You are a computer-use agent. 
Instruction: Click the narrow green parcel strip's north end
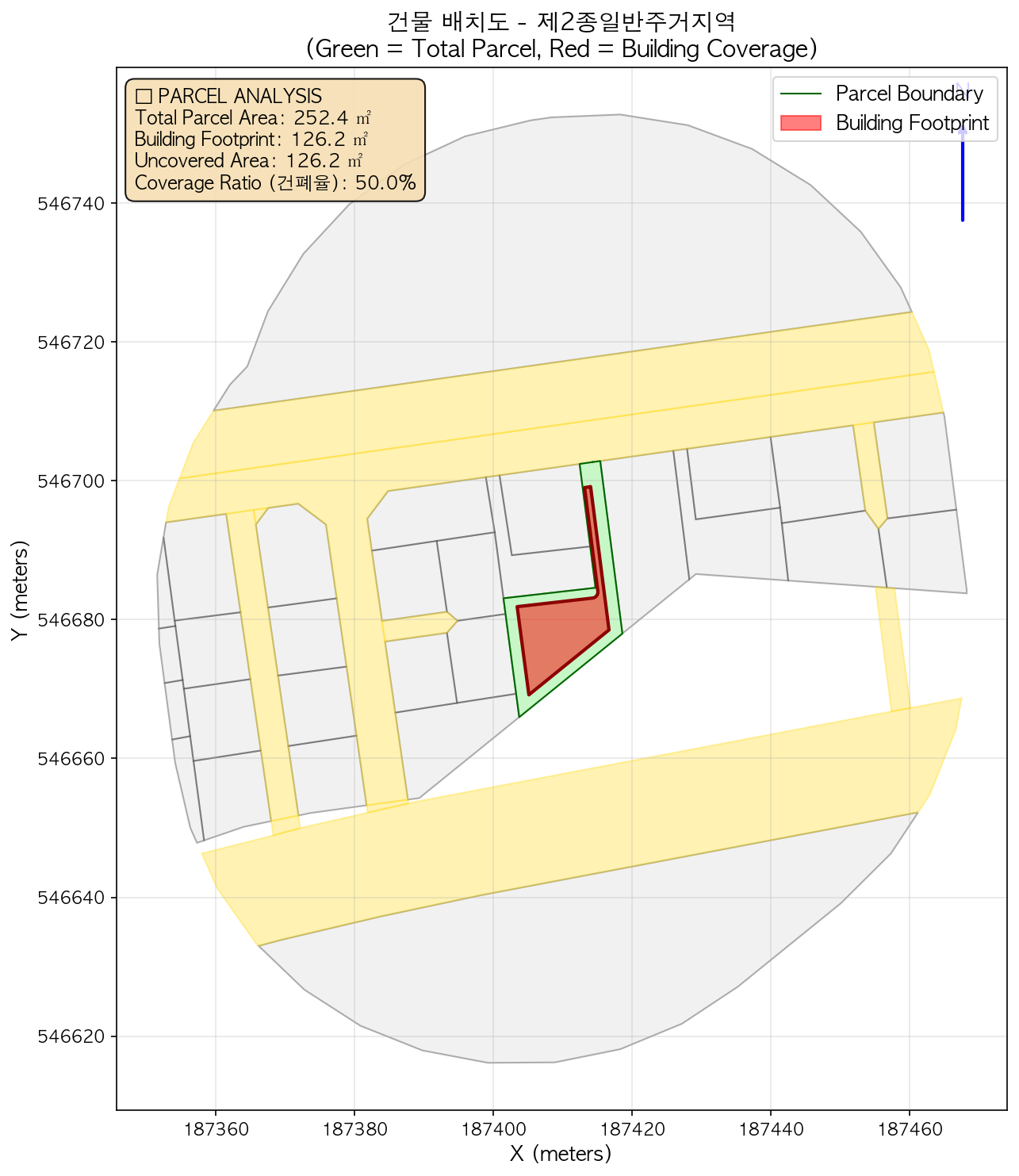591,468
